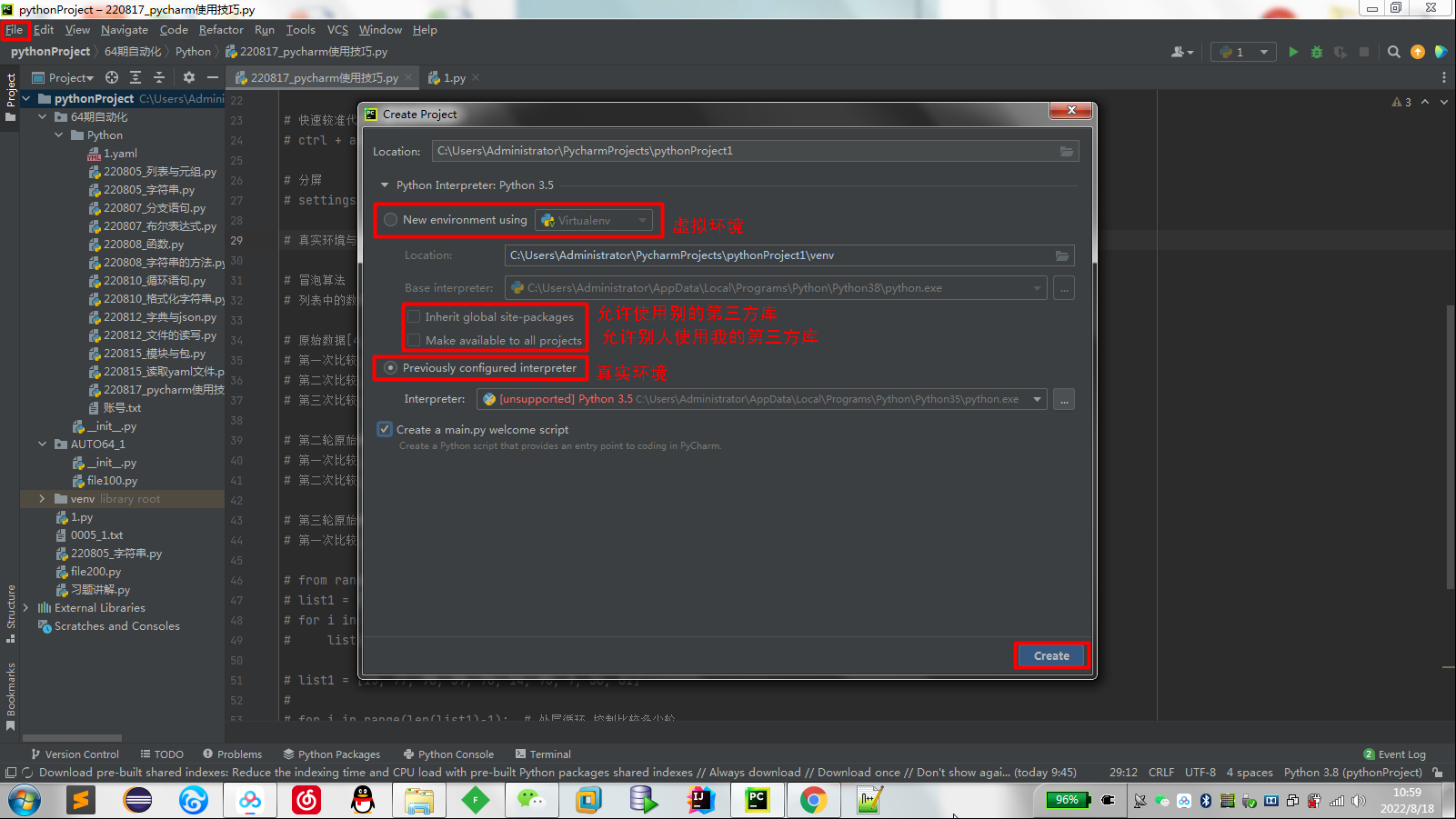This screenshot has height=819, width=1456.
Task: Run the current configuration with green play icon
Action: point(1293,52)
